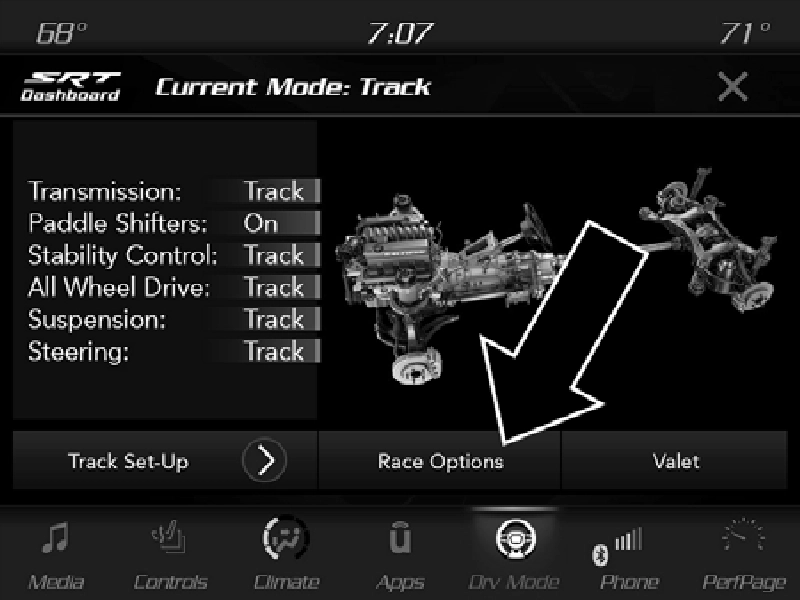Tap the Climate icon

(x=286, y=538)
